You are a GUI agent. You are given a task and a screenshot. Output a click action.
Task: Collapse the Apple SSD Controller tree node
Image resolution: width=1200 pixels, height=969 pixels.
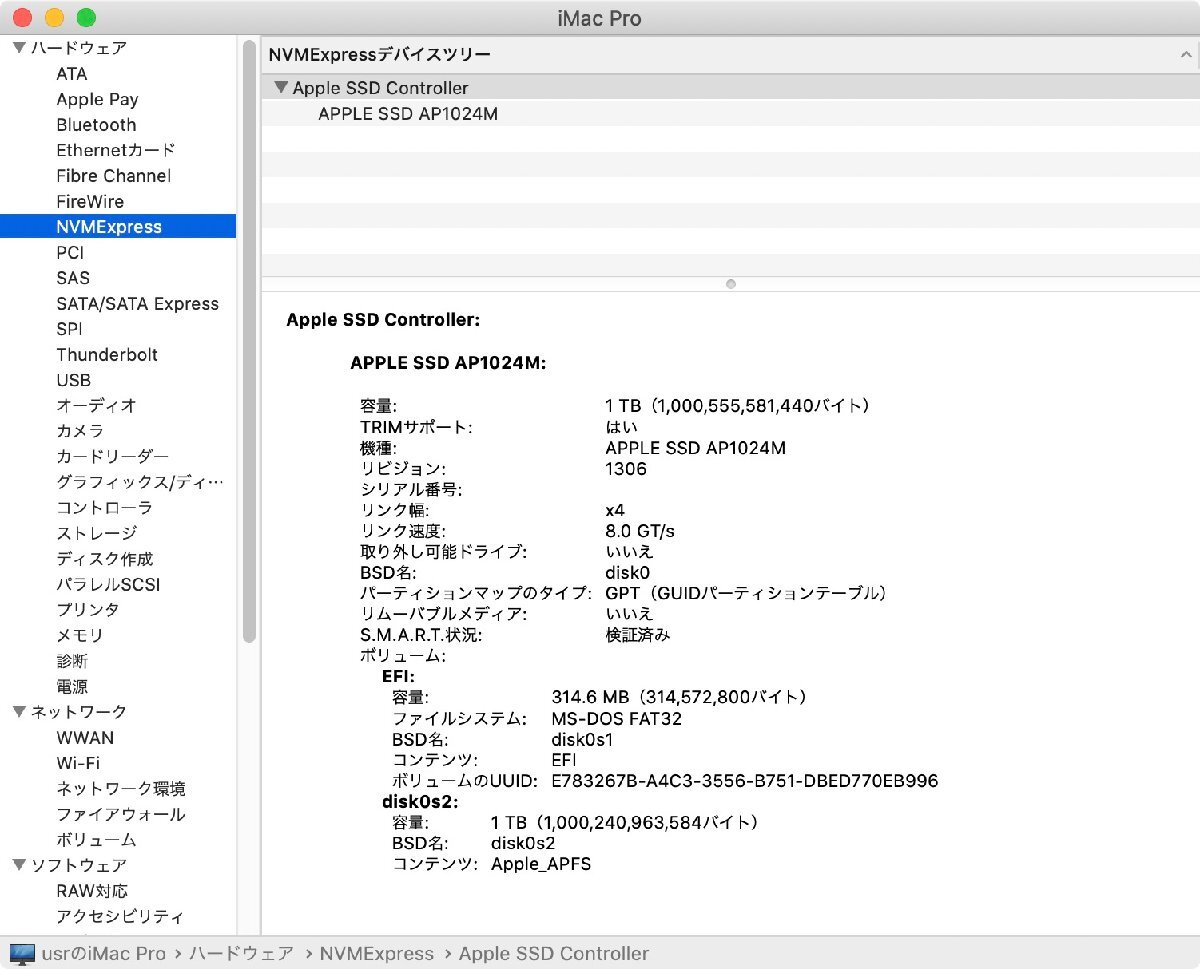pos(281,88)
